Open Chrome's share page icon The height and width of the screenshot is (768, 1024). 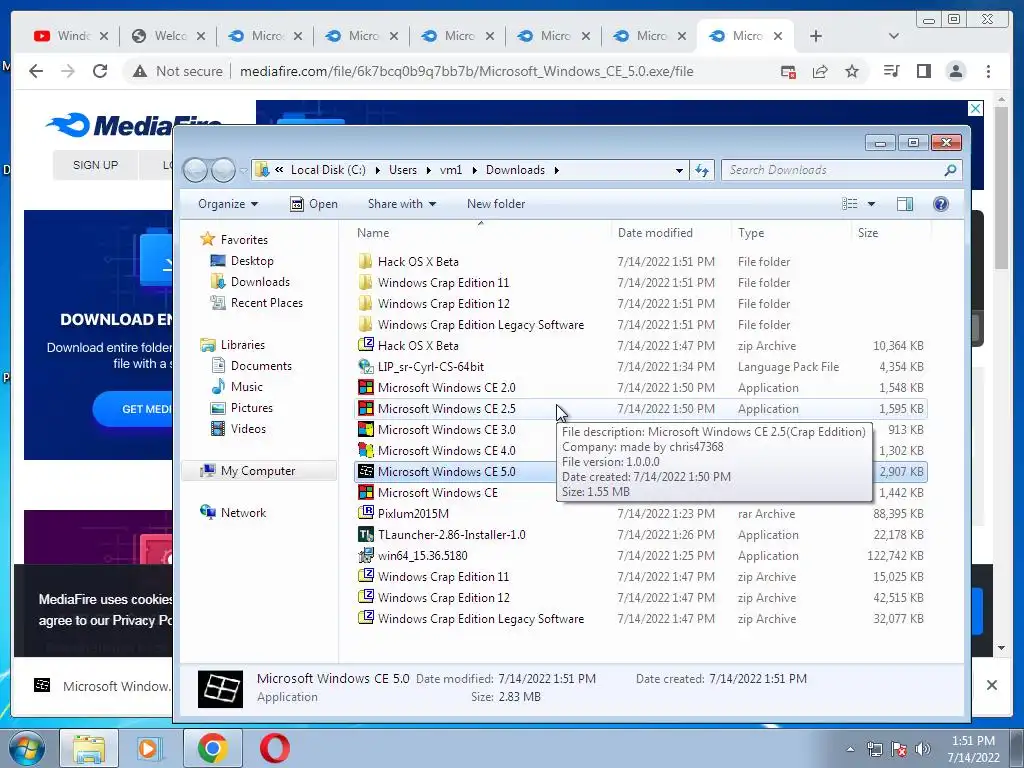pos(820,71)
